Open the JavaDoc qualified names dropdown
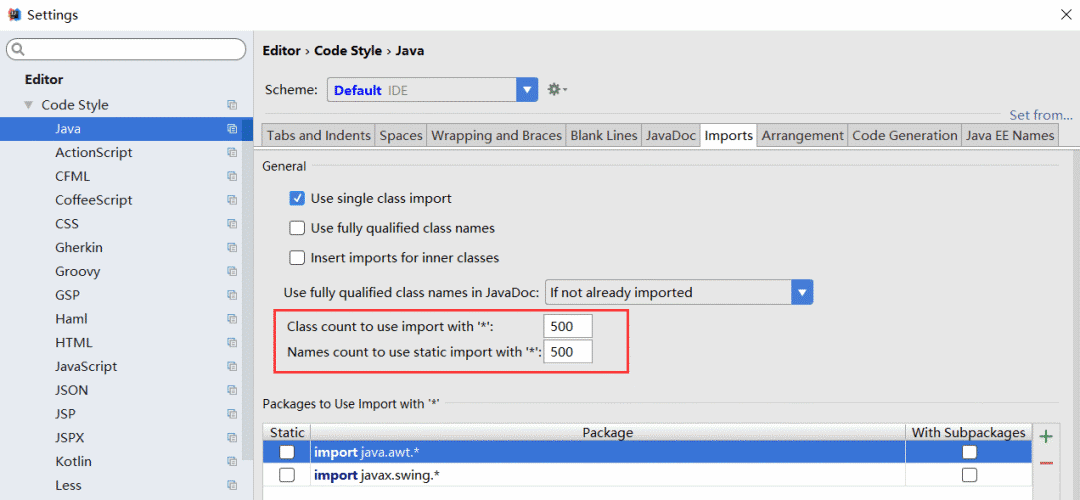 801,292
